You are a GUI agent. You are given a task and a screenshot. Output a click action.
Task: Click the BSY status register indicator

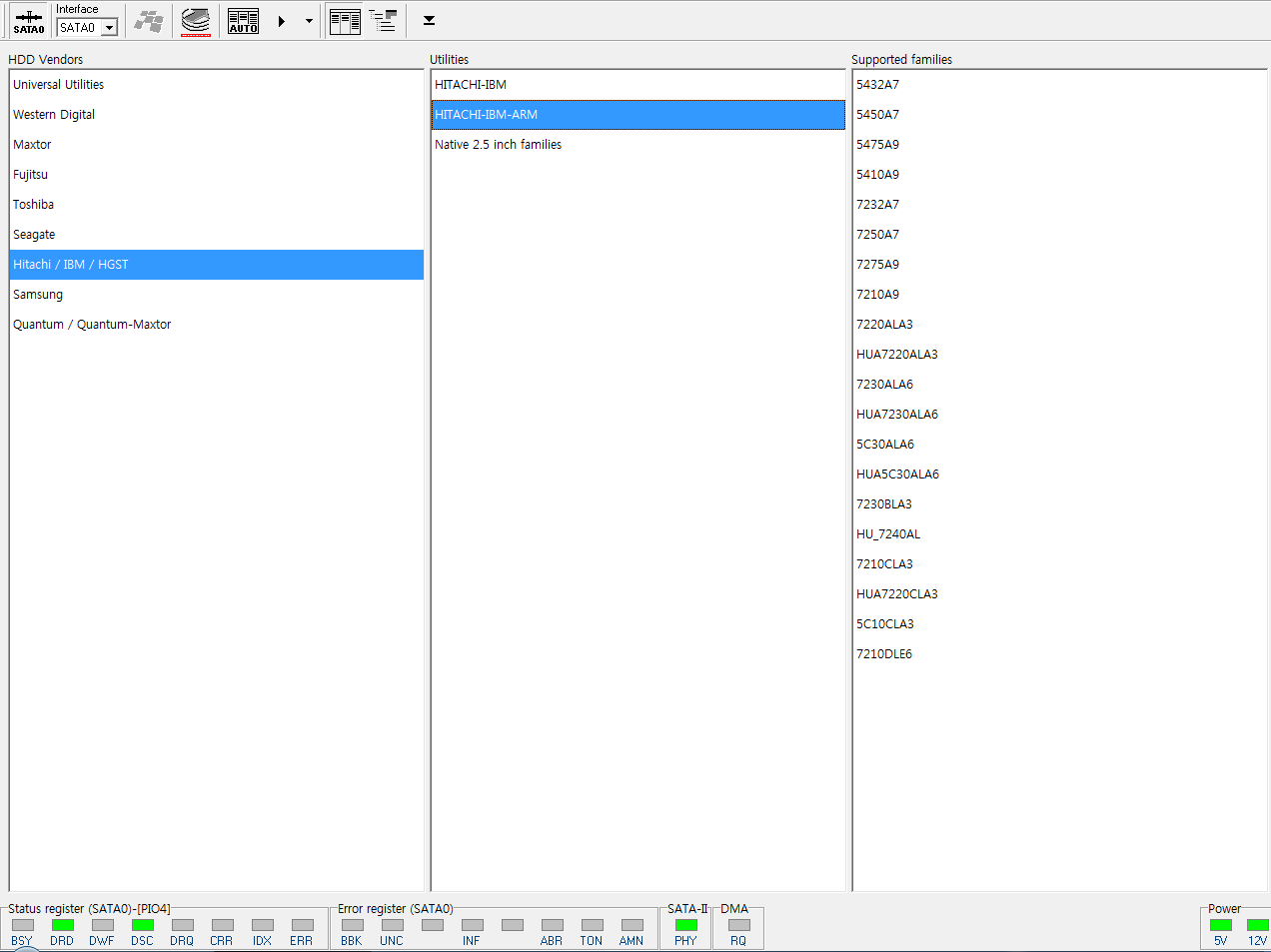pyautogui.click(x=22, y=925)
